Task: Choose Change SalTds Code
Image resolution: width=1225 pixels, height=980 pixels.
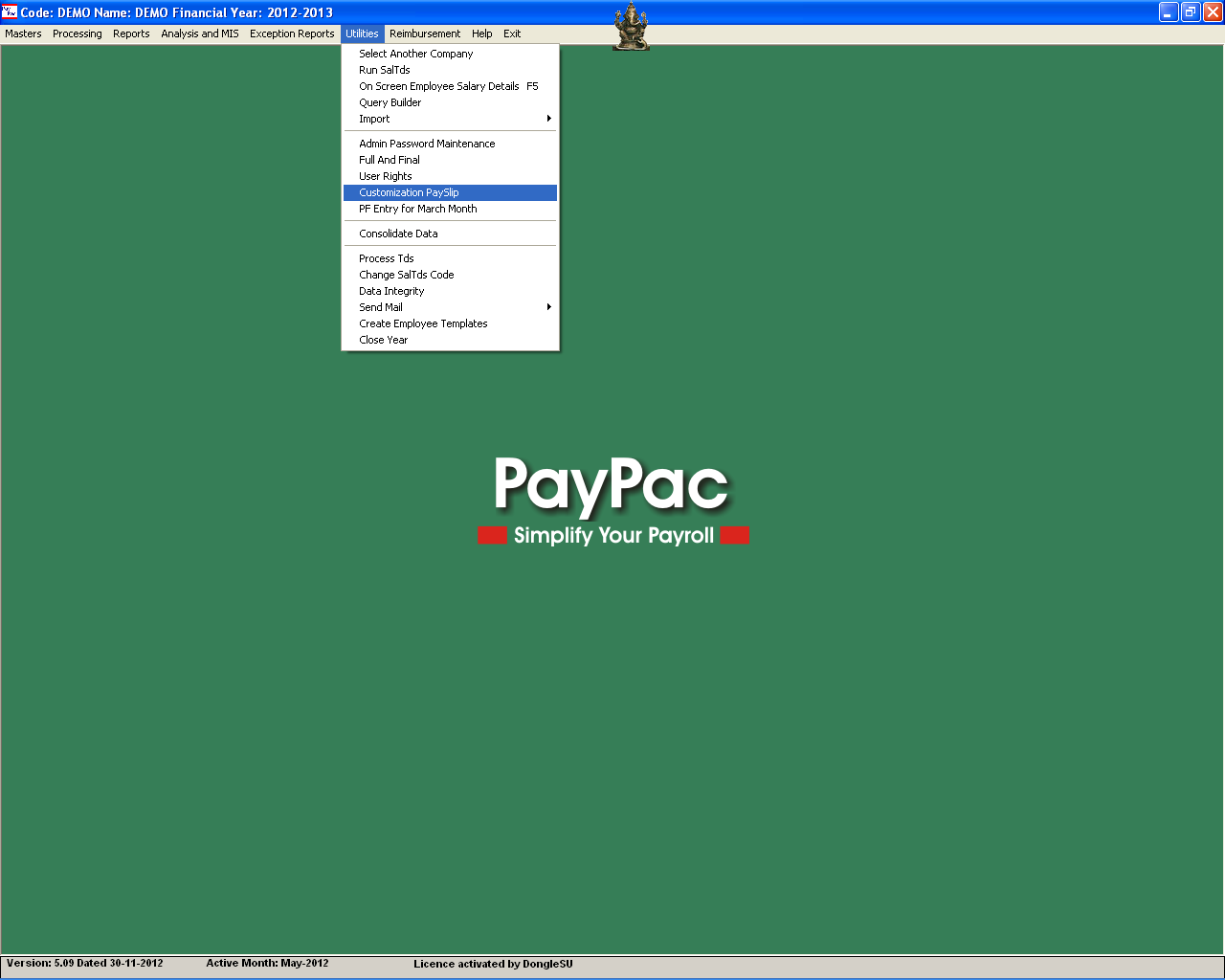Action: (450, 275)
